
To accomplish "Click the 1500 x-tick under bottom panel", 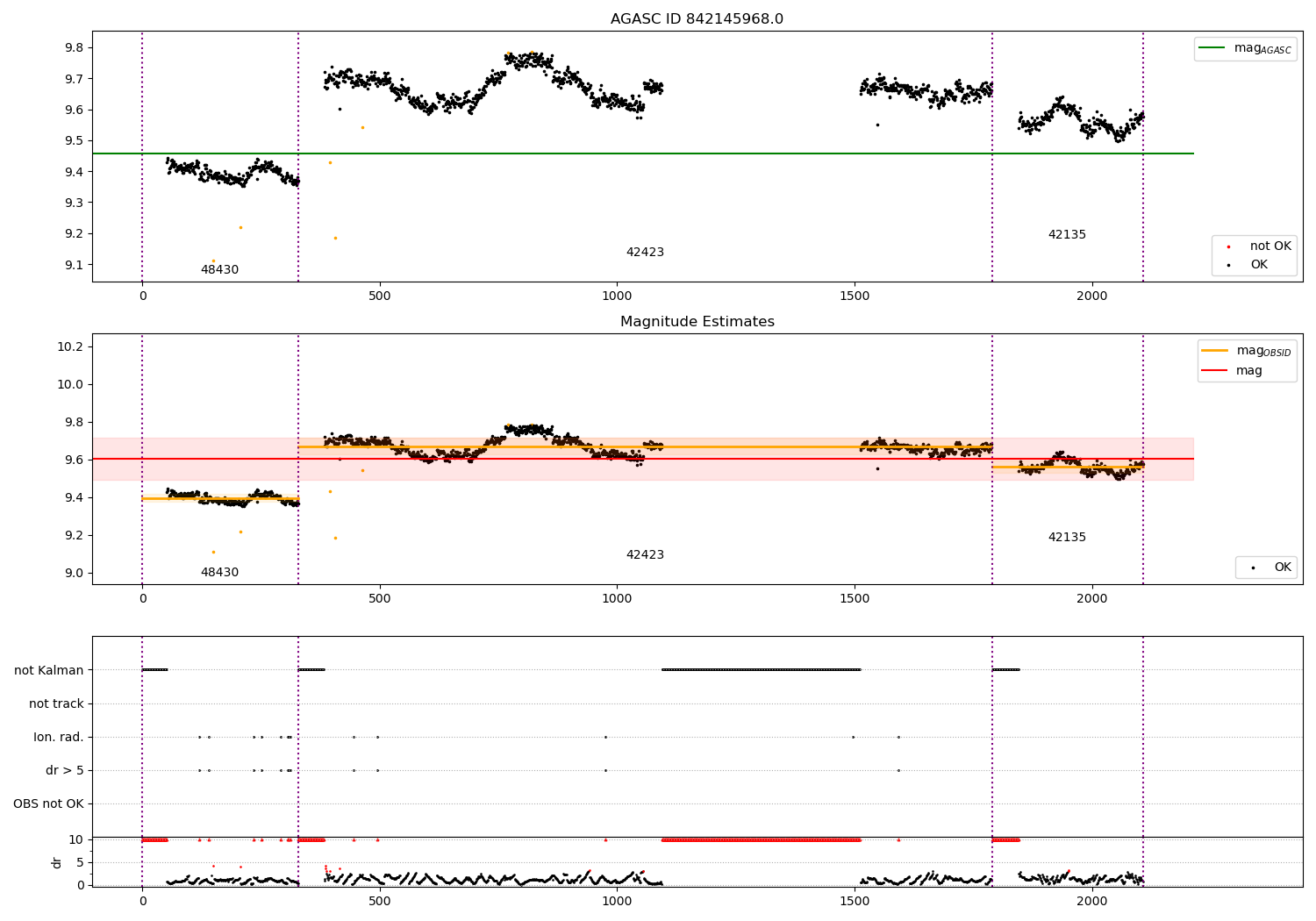I will [x=855, y=902].
